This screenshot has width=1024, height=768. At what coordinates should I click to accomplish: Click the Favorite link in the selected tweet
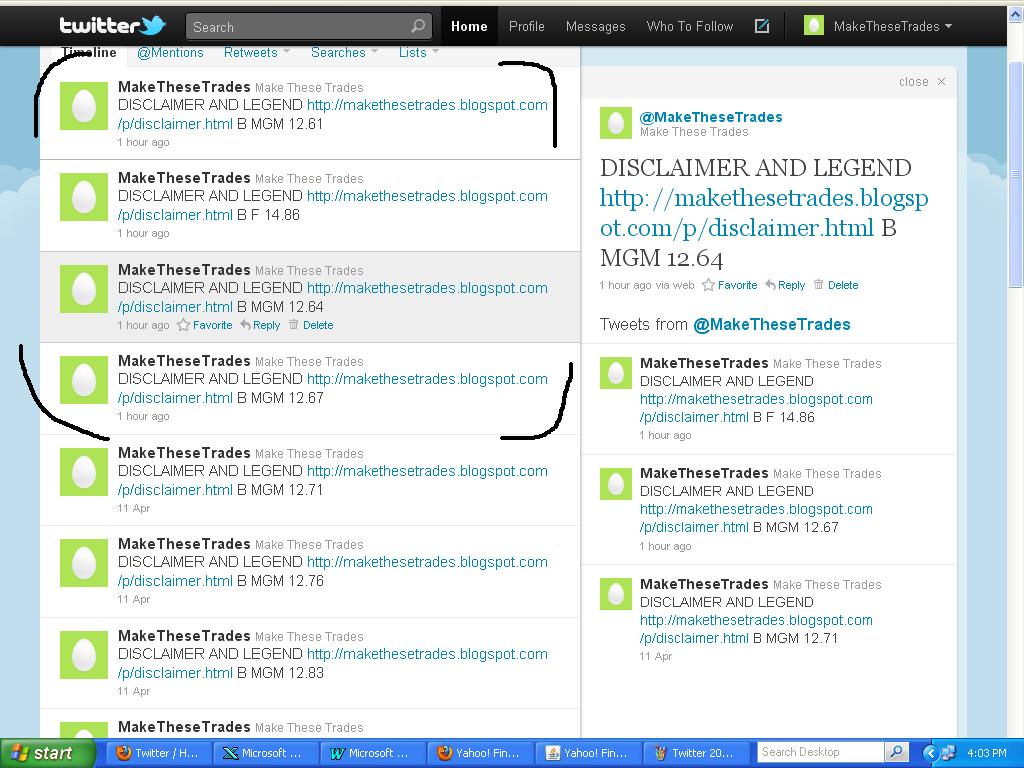[212, 325]
